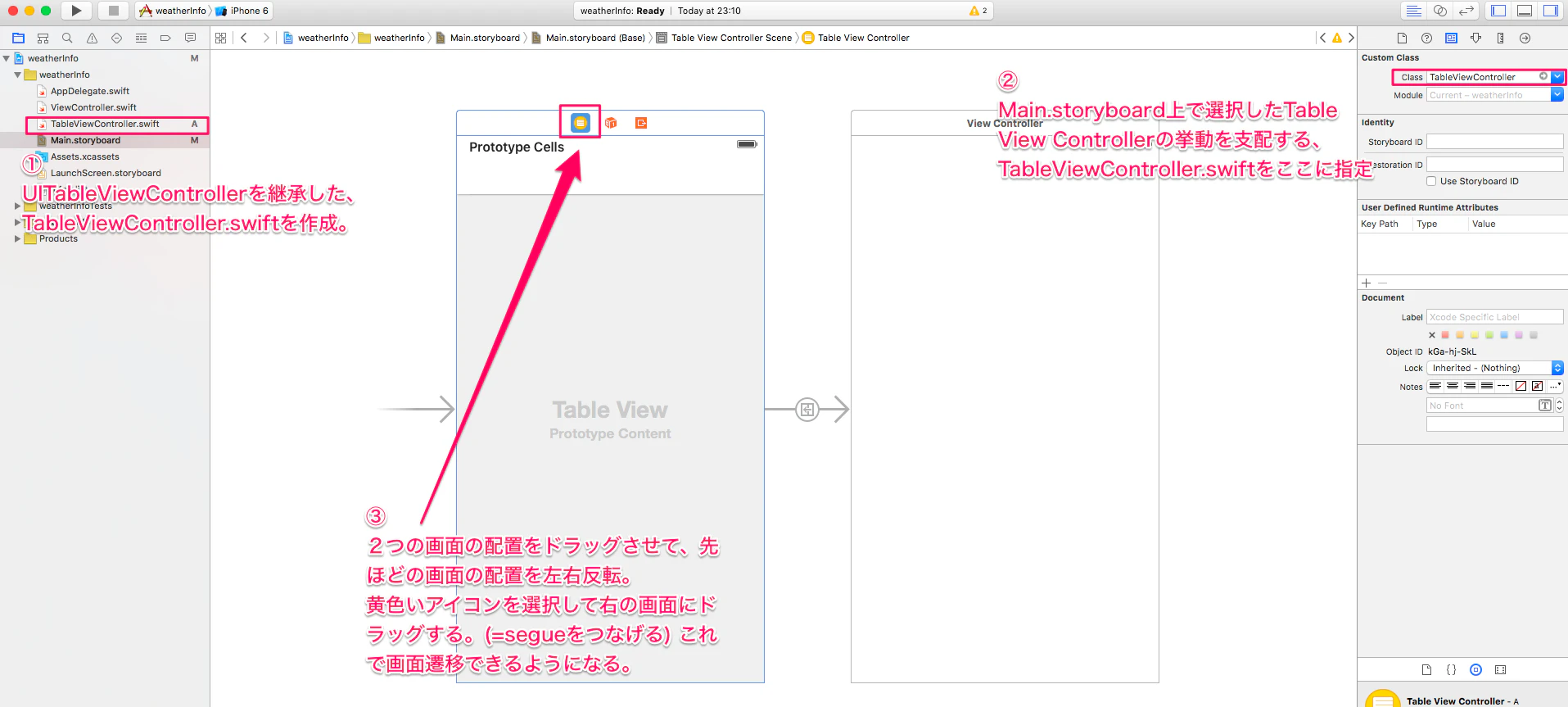Select the red label color swatch
Screen dimensions: 1568x707
1445,335
